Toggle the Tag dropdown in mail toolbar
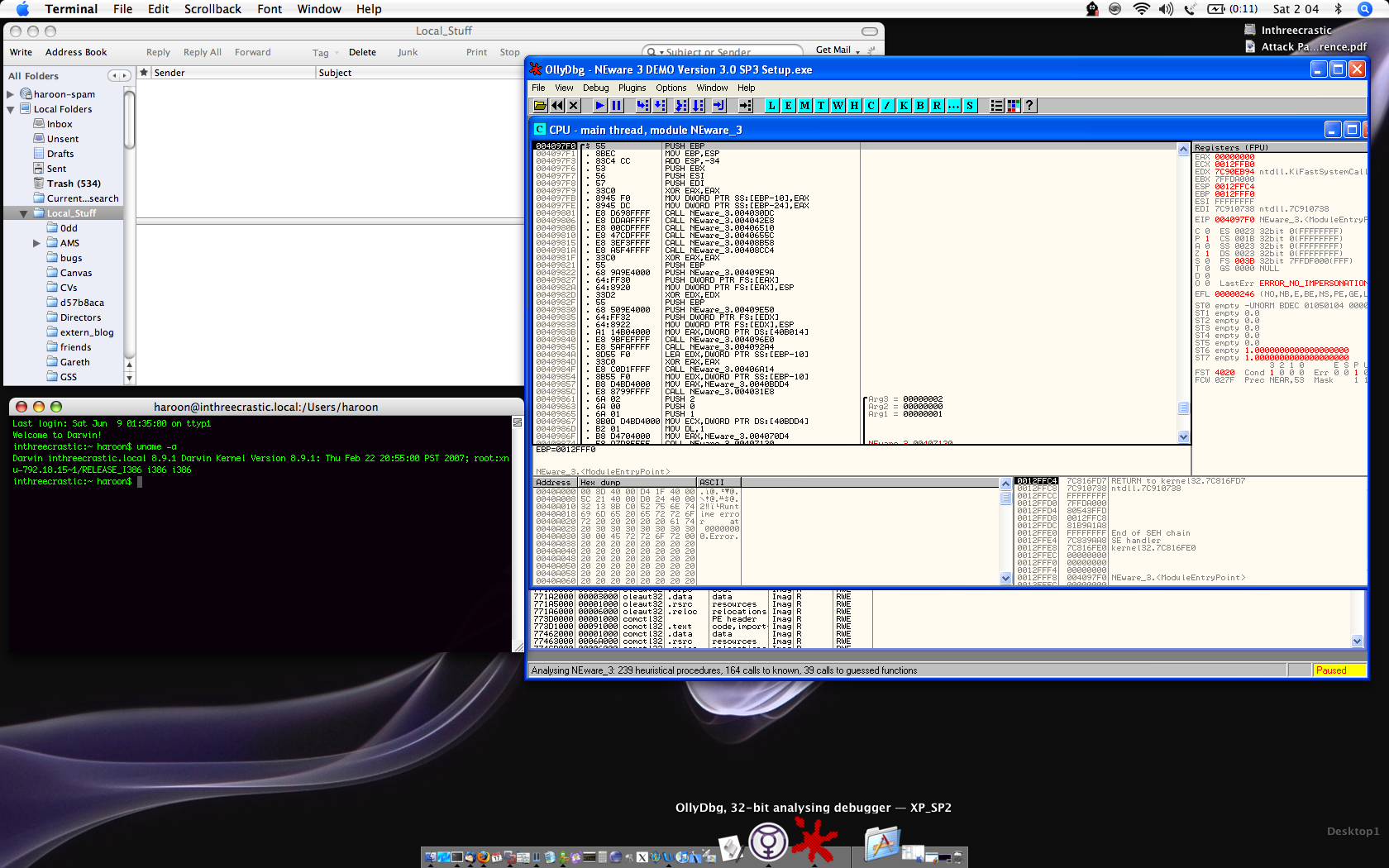 click(324, 52)
